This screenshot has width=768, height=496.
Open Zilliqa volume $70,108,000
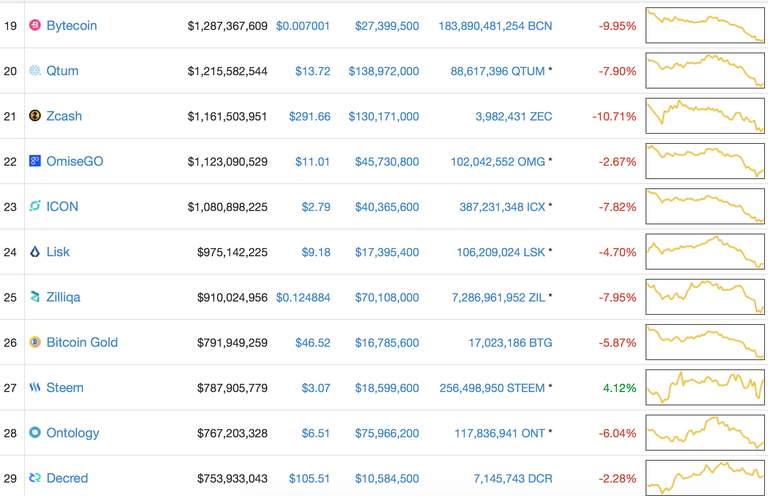387,298
